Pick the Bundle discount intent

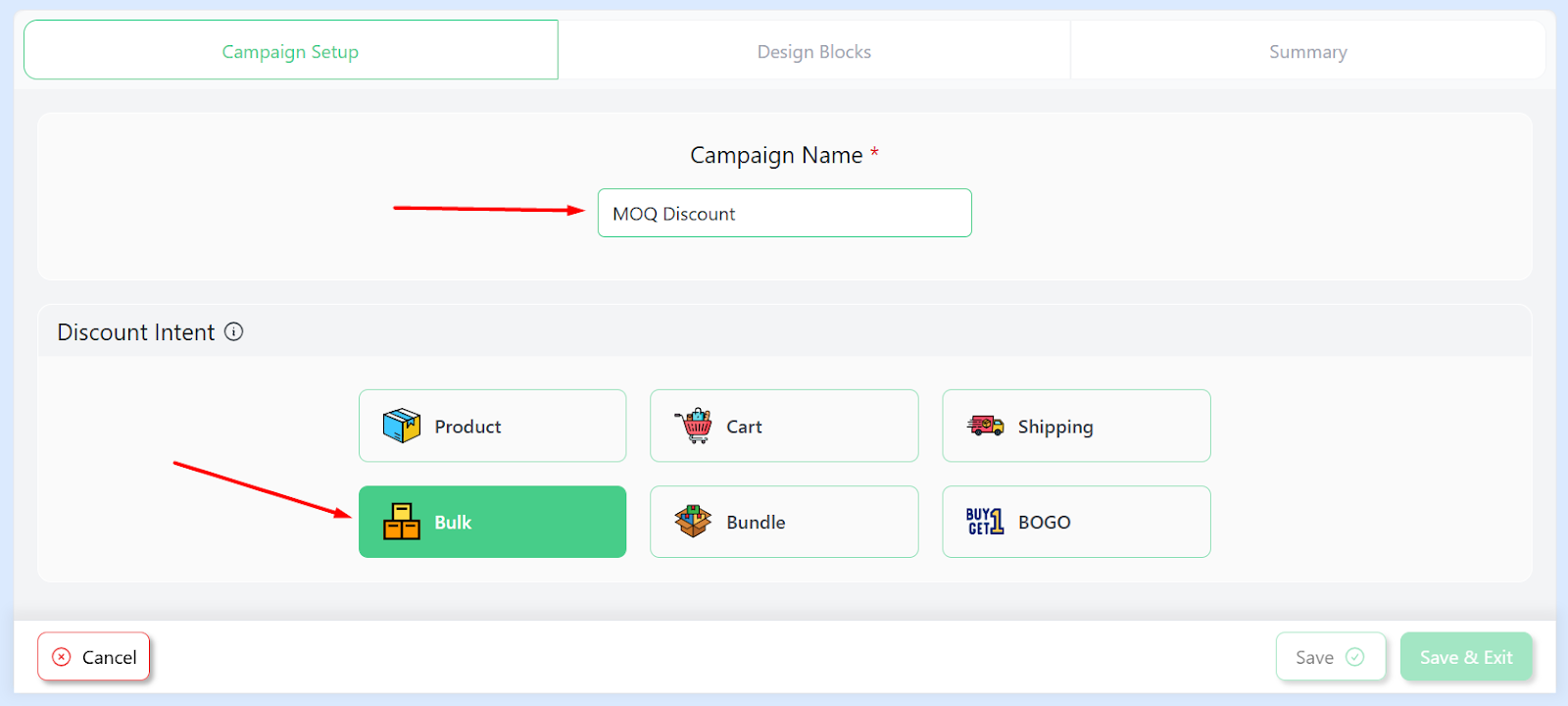coord(784,522)
